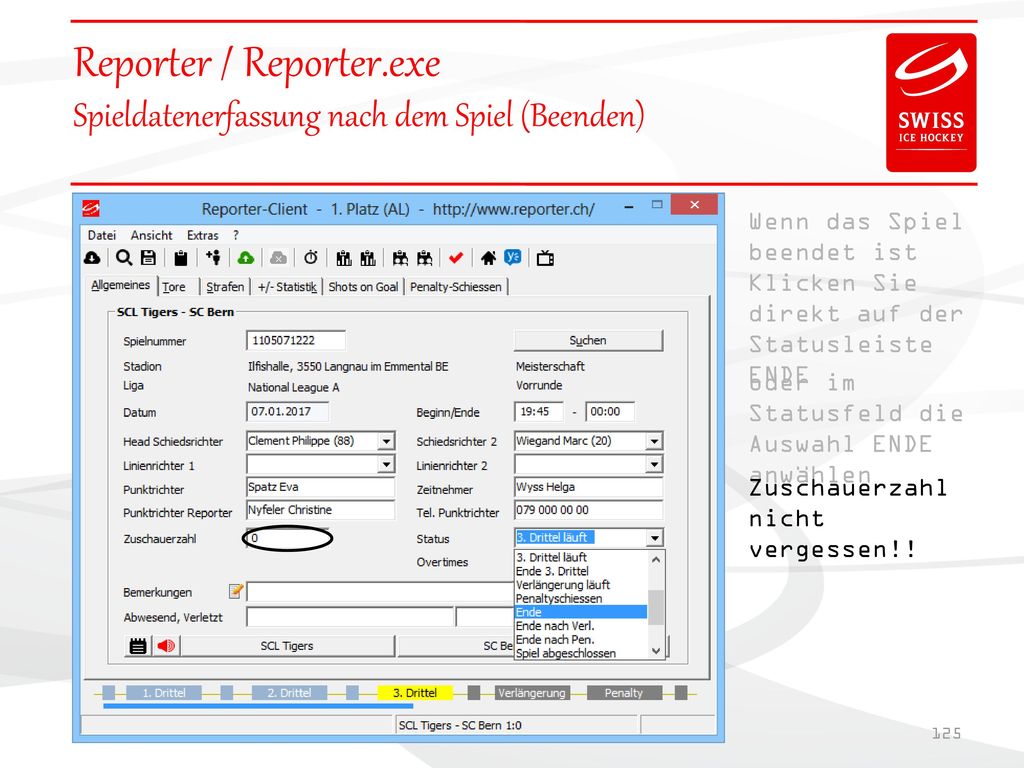Image resolution: width=1024 pixels, height=768 pixels.
Task: Click the Tel. Punktrichter phone field
Action: click(x=588, y=509)
